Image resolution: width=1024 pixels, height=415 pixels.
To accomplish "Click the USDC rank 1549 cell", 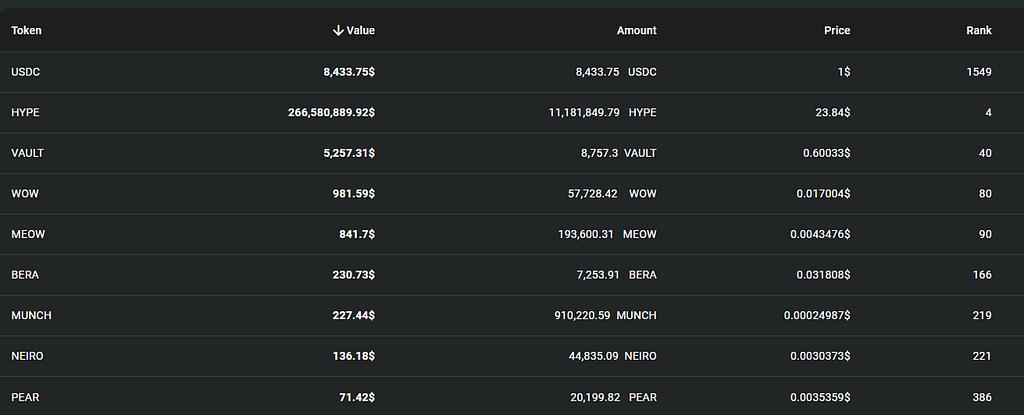I will [979, 72].
